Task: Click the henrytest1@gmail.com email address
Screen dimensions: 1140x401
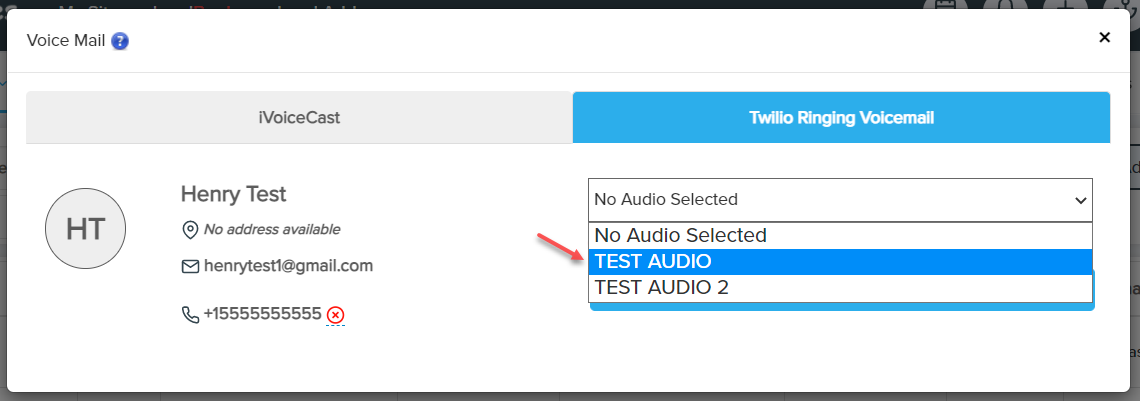Action: pyautogui.click(x=288, y=266)
